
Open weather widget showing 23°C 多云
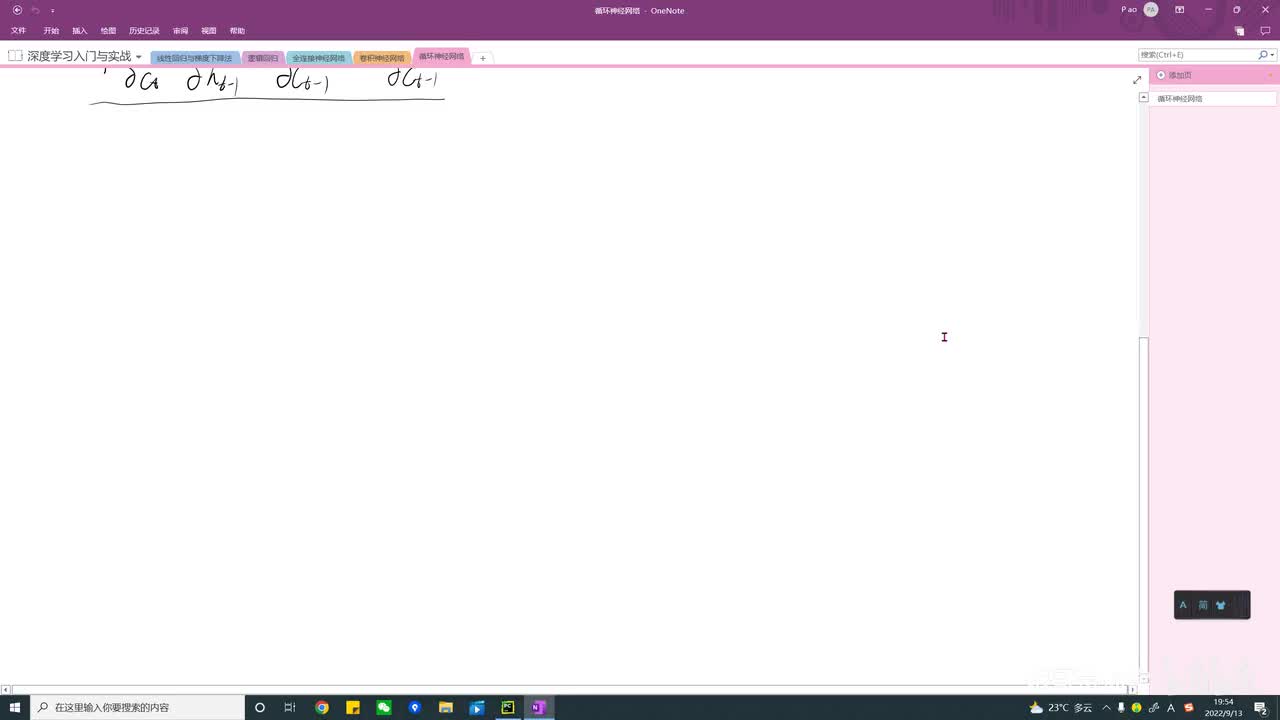1061,707
